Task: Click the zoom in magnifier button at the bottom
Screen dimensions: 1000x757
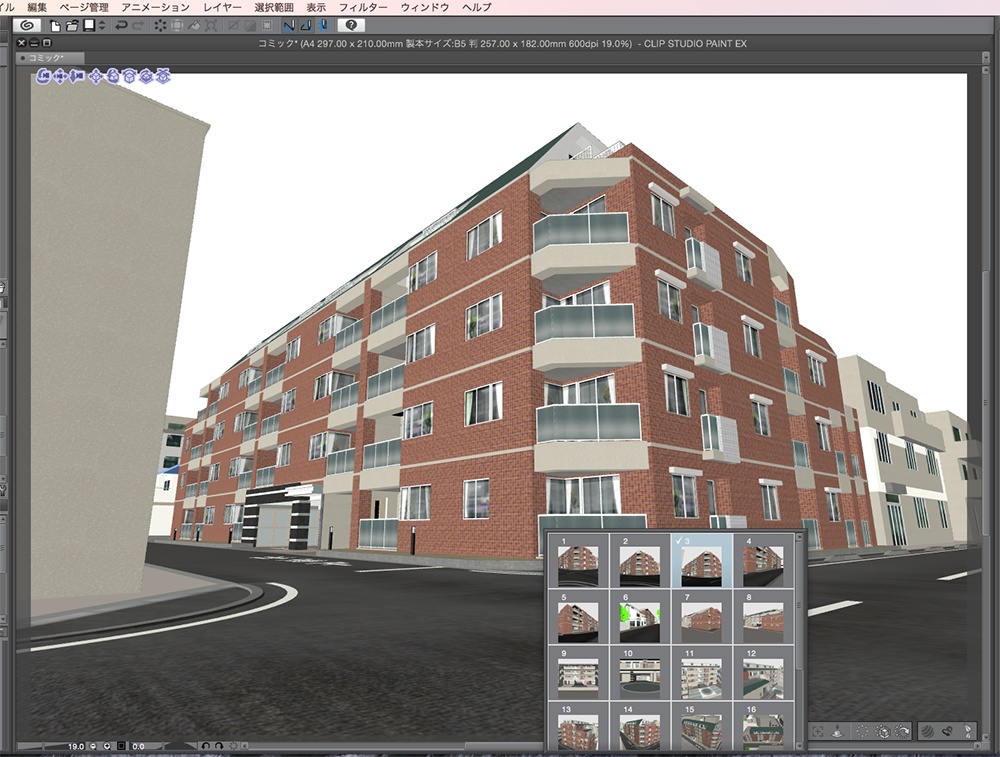Action: pos(107,746)
